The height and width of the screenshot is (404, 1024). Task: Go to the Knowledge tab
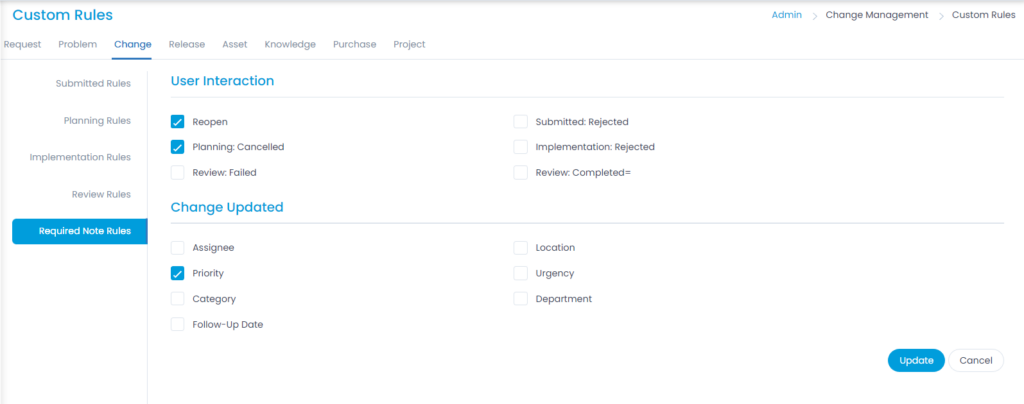(x=290, y=45)
